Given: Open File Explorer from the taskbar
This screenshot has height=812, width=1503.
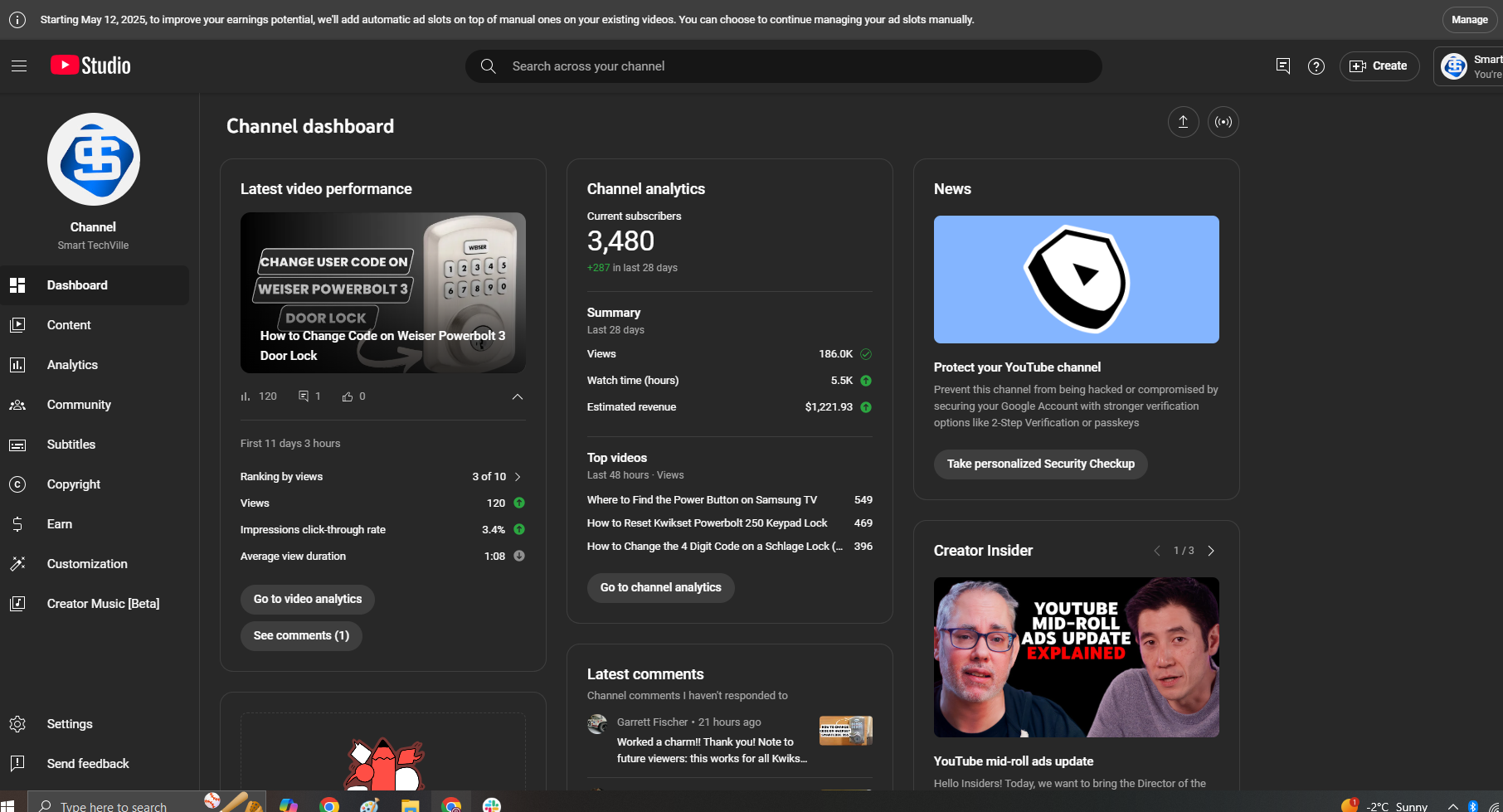Looking at the screenshot, I should coord(411,805).
